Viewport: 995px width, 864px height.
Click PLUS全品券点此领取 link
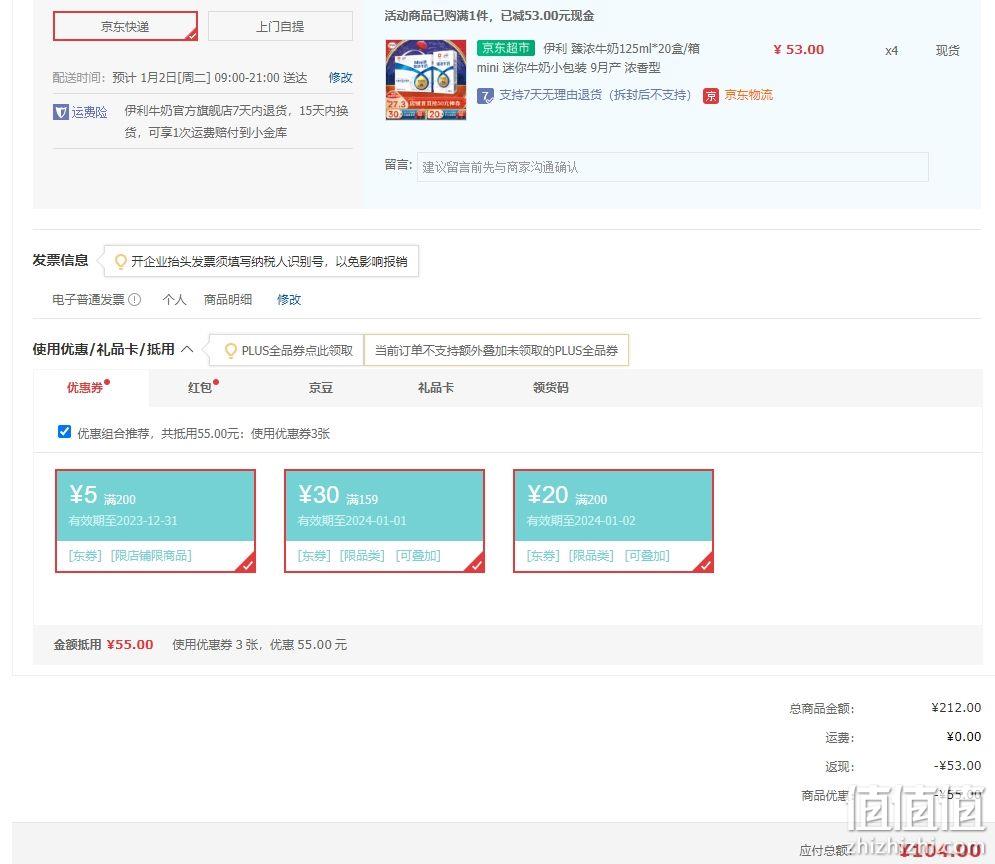[x=297, y=350]
